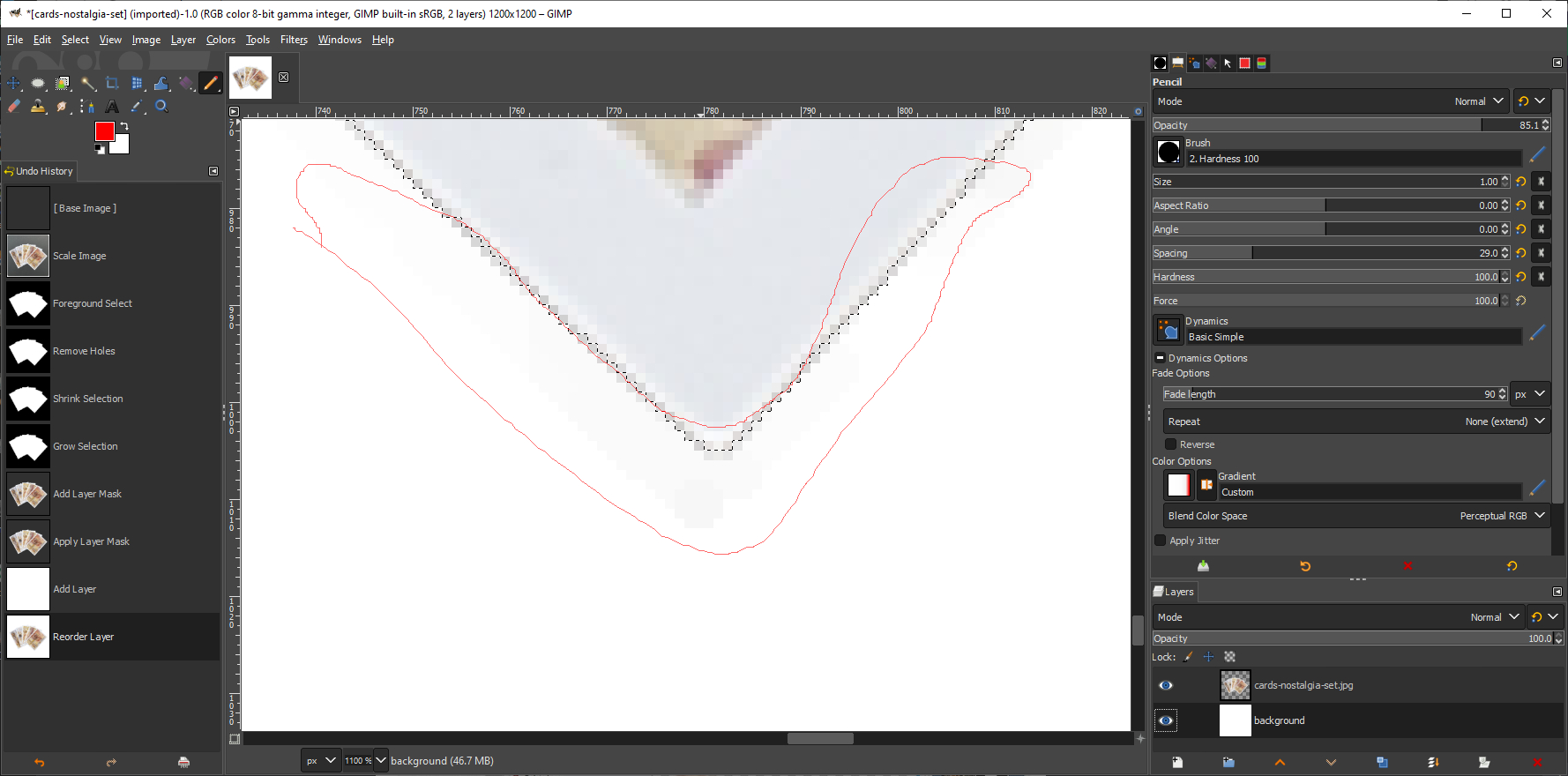The image size is (1568, 776).
Task: Reset Spacing to brush default
Action: point(1521,253)
